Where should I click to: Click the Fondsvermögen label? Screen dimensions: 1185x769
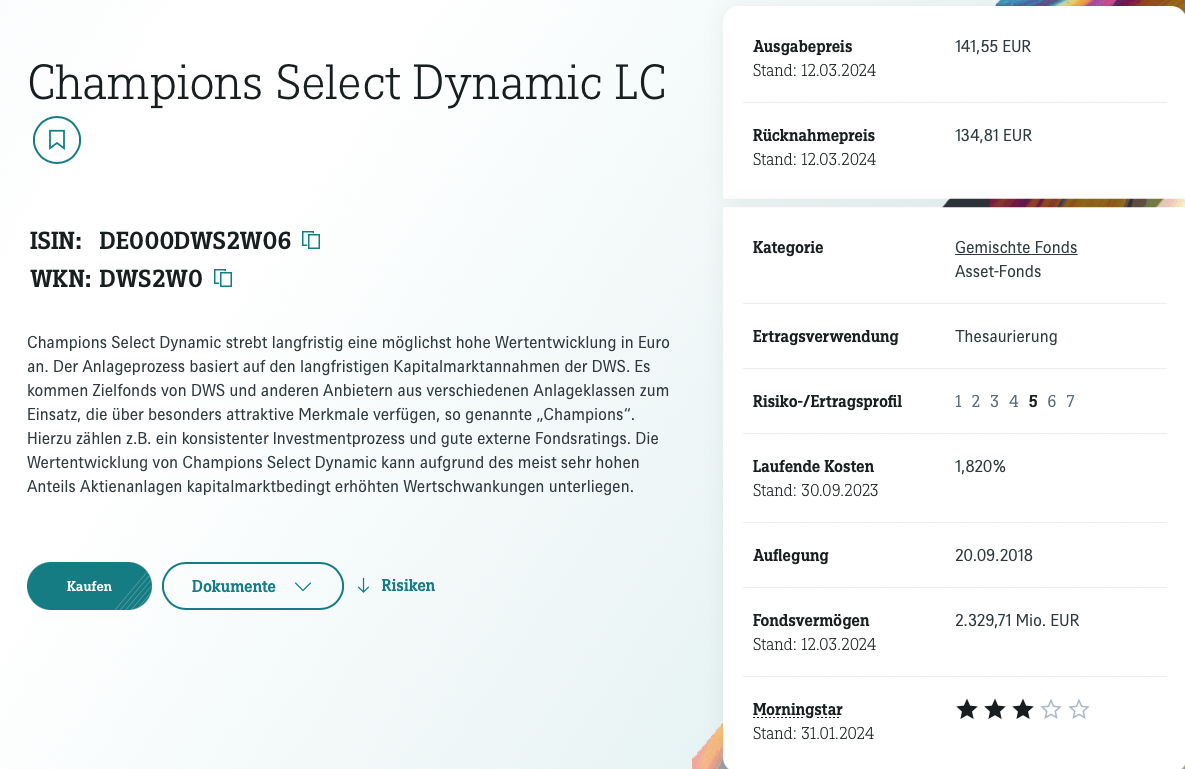811,620
